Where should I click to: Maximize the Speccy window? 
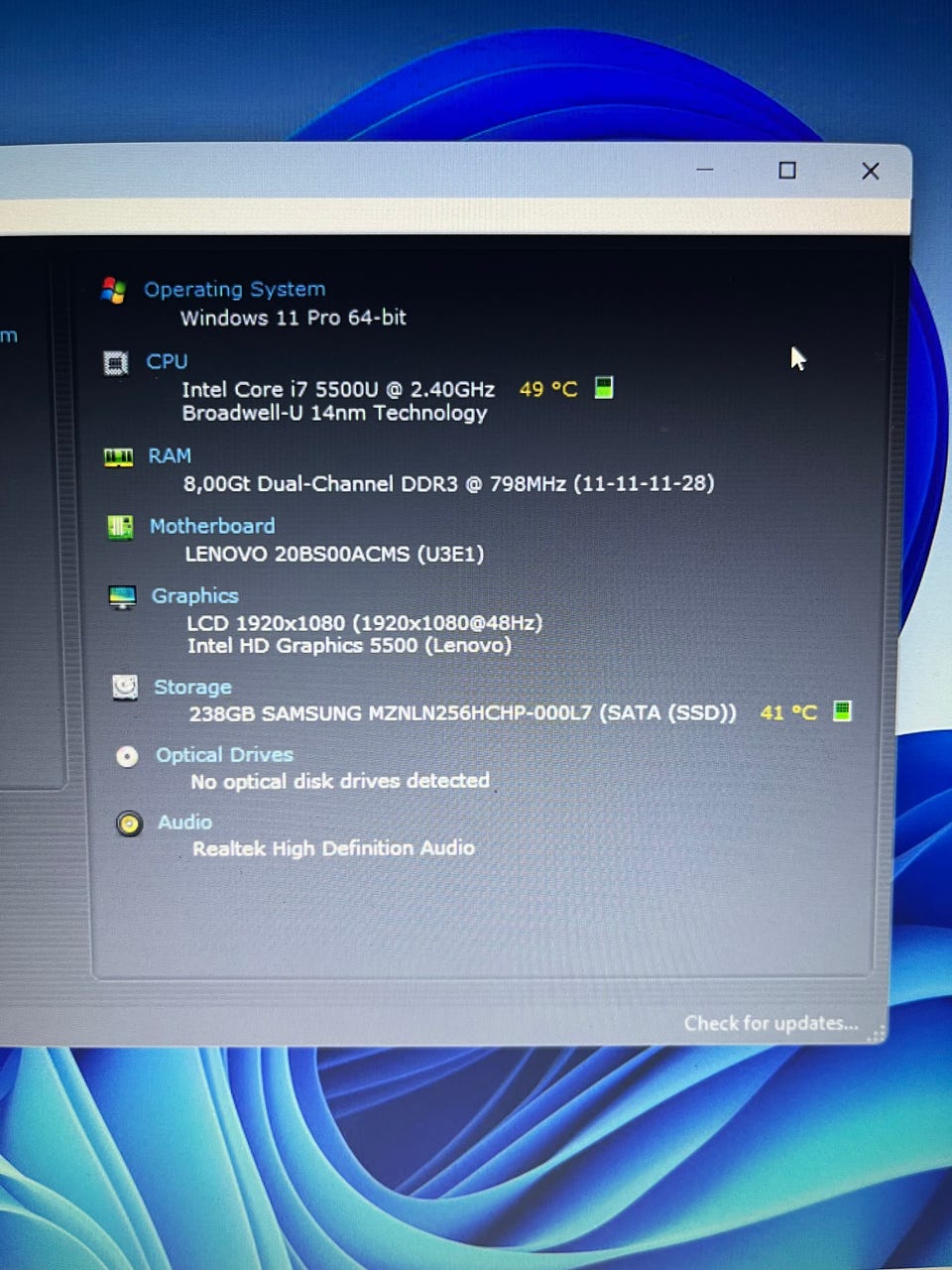click(787, 171)
